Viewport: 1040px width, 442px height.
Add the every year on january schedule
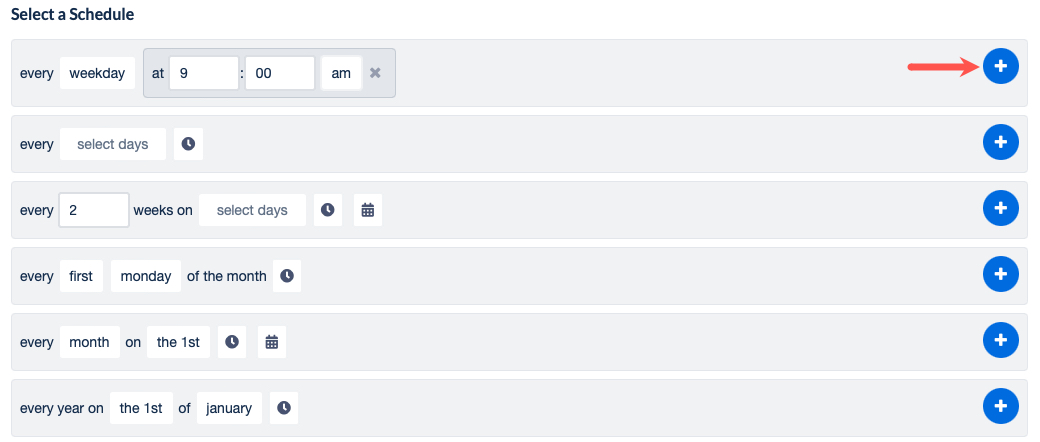coord(1001,406)
